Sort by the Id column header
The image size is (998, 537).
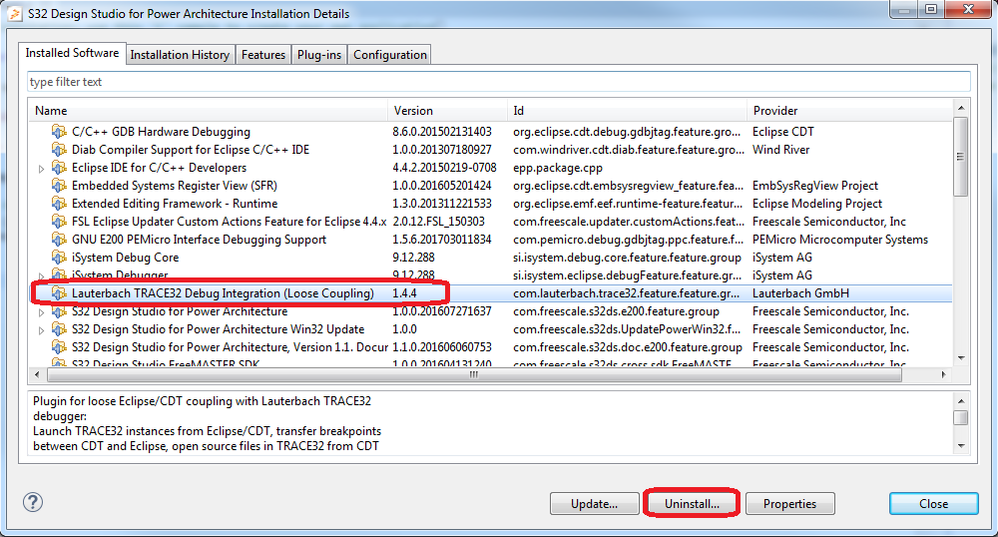point(627,111)
